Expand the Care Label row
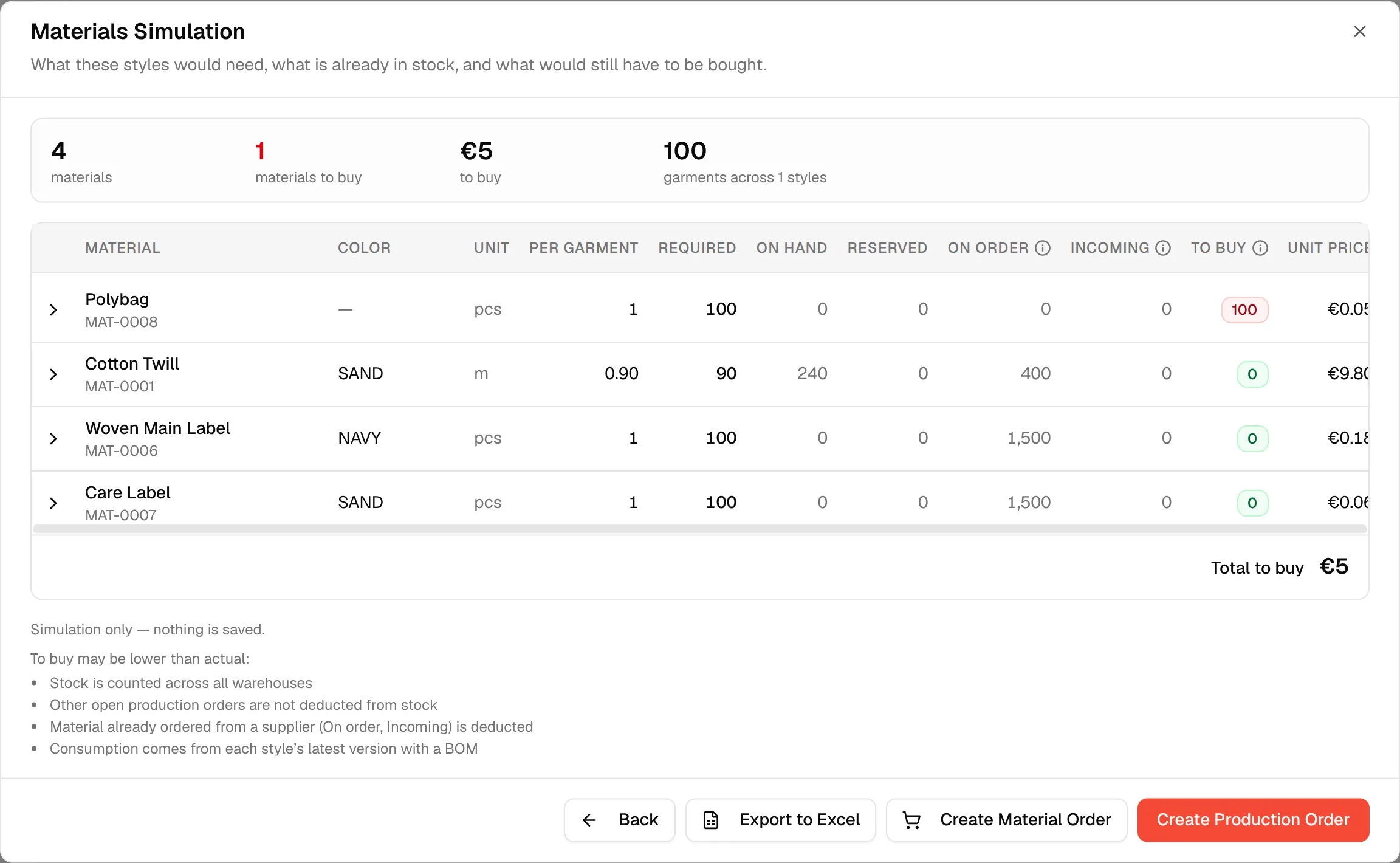Screen dimensions: 1400x863 [x=53, y=503]
